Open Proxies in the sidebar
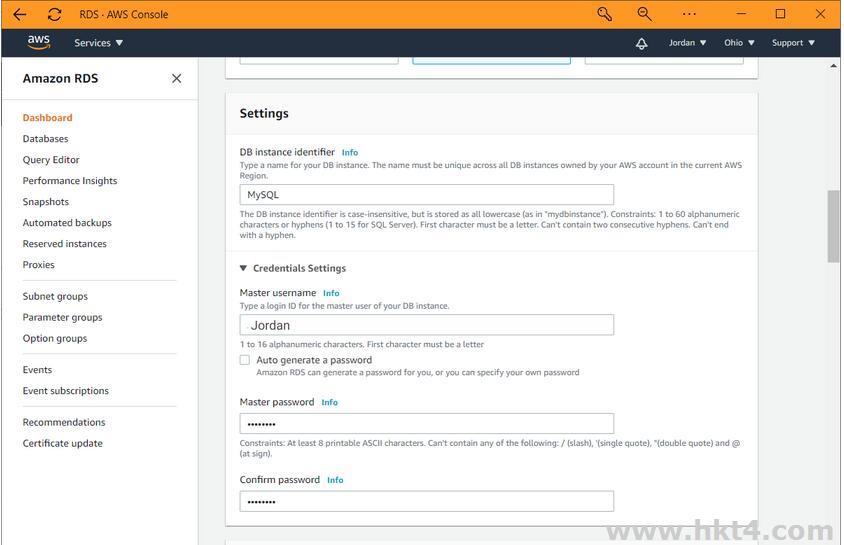This screenshot has width=844, height=545. pyautogui.click(x=38, y=265)
